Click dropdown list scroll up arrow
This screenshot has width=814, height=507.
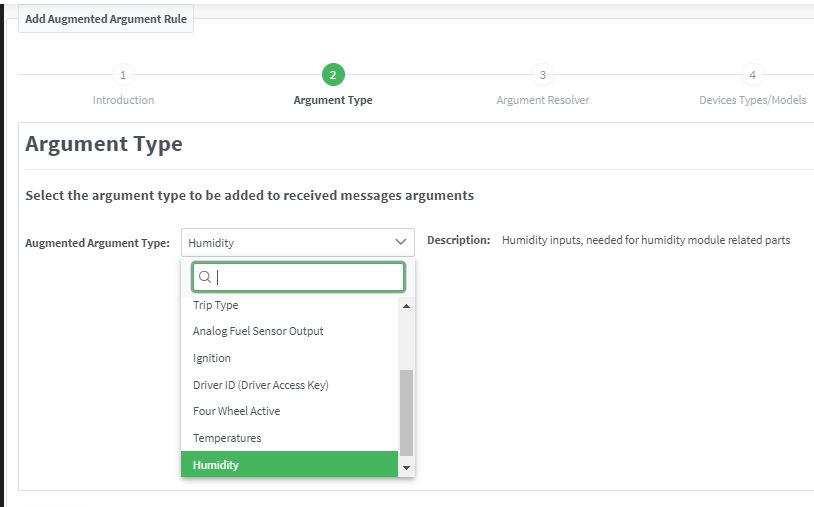coord(406,306)
